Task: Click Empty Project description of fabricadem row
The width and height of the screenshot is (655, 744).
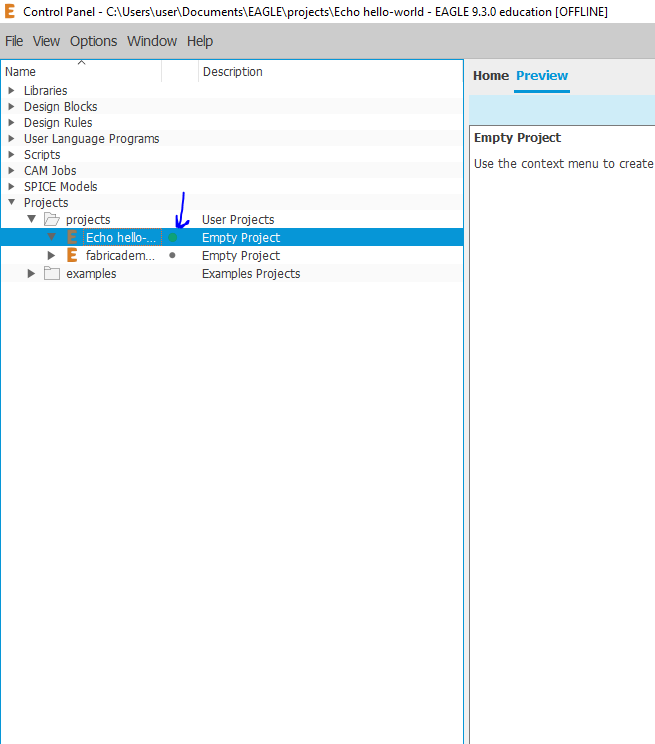Action: tap(241, 256)
